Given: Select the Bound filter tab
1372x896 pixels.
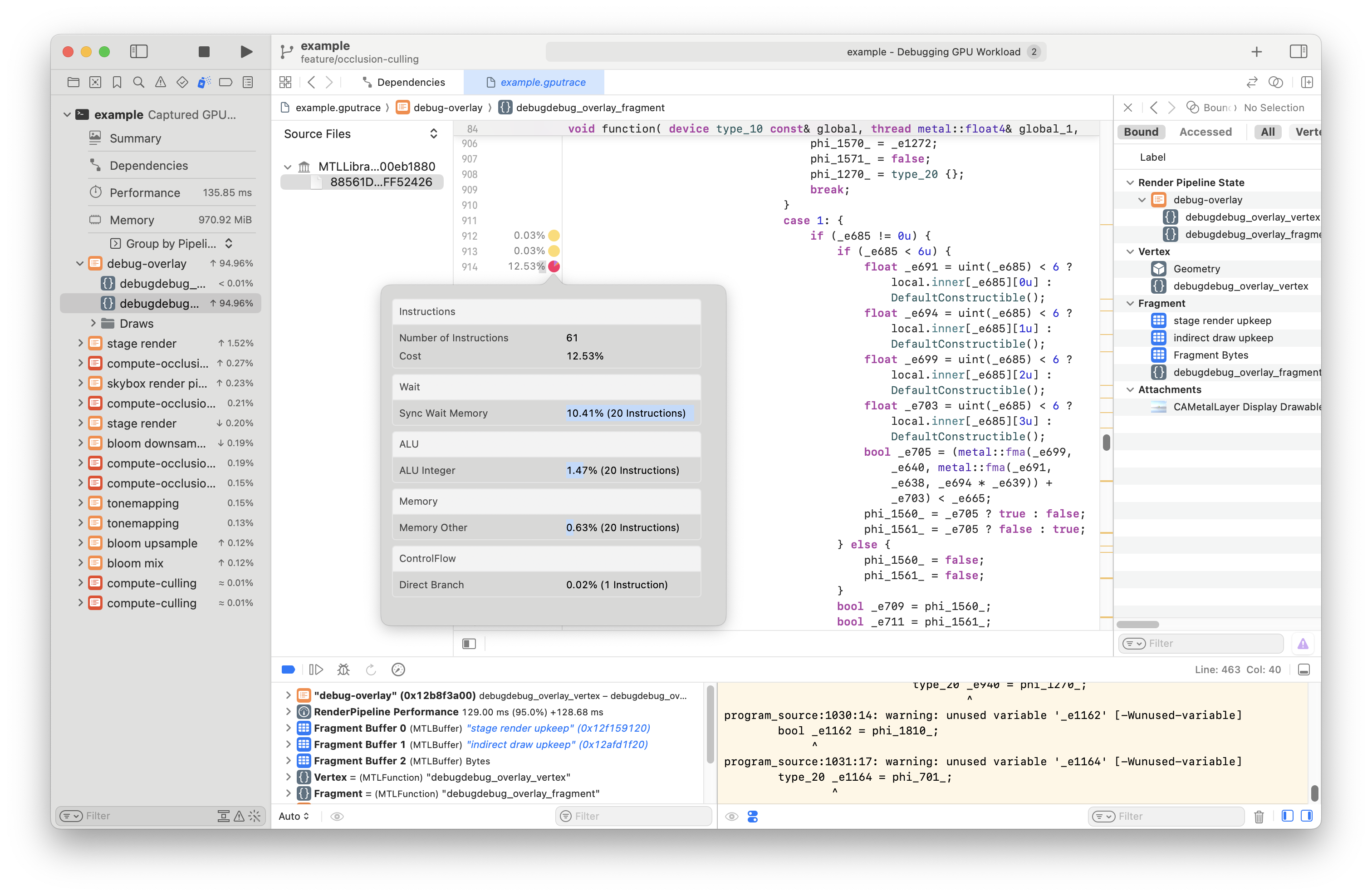Looking at the screenshot, I should pos(1141,132).
